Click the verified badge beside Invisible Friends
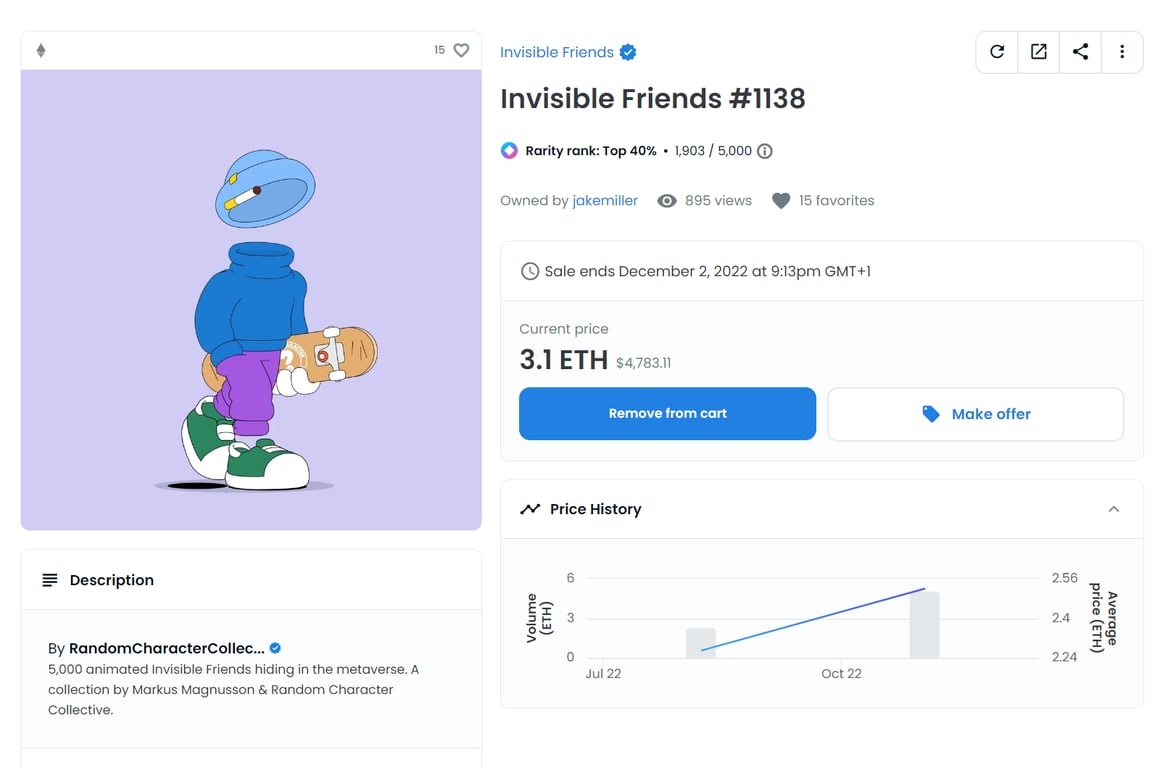 [628, 52]
